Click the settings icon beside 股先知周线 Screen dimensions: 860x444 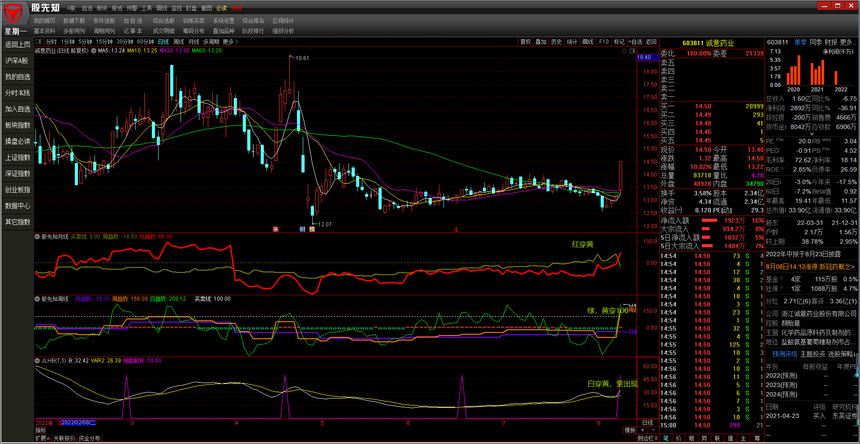tap(38, 299)
